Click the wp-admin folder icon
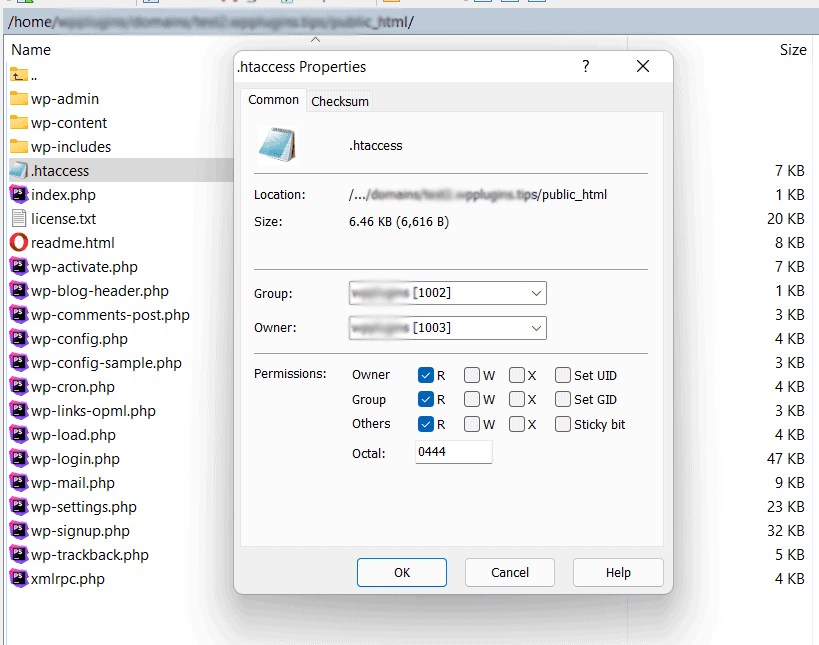Image resolution: width=819 pixels, height=645 pixels. tap(19, 99)
